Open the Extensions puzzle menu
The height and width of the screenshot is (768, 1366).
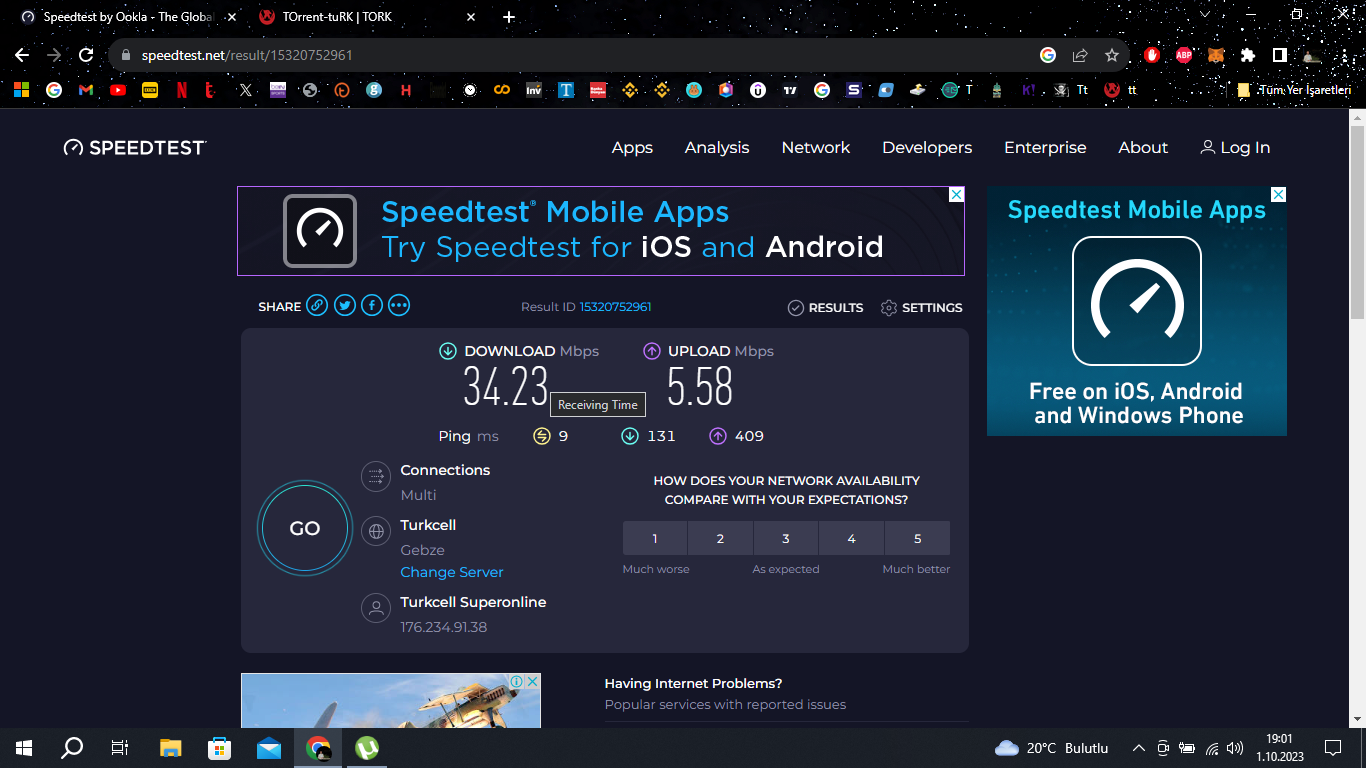coord(1248,55)
